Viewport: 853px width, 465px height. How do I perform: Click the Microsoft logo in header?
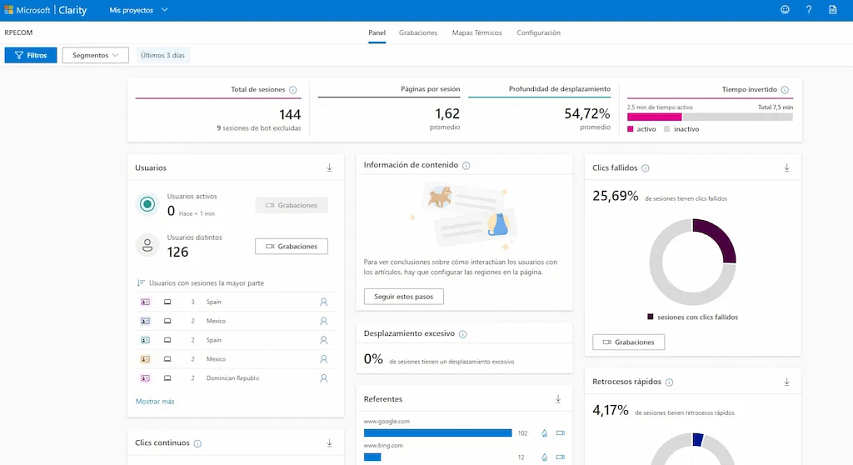pyautogui.click(x=9, y=10)
